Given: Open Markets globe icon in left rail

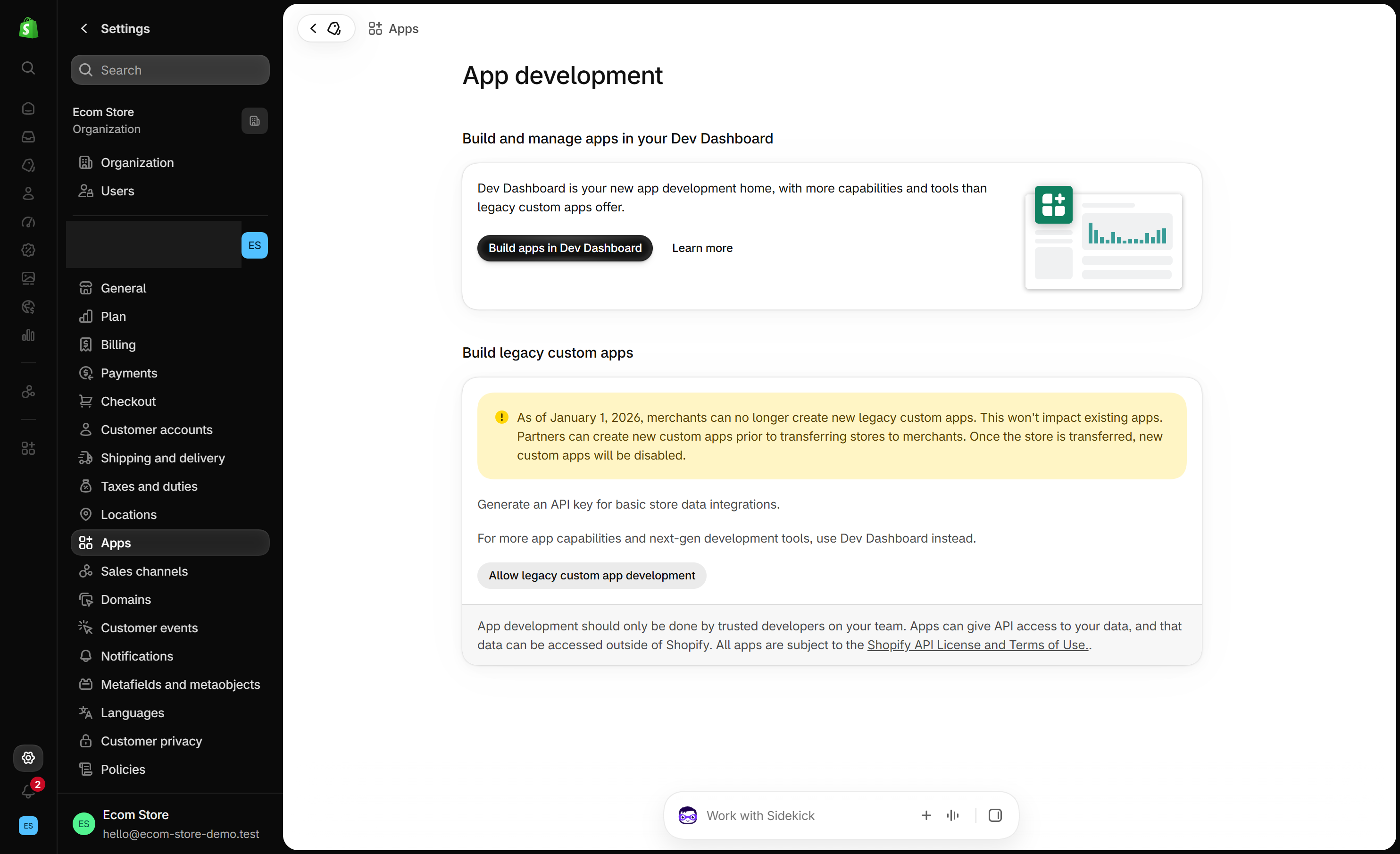Looking at the screenshot, I should pos(28,307).
